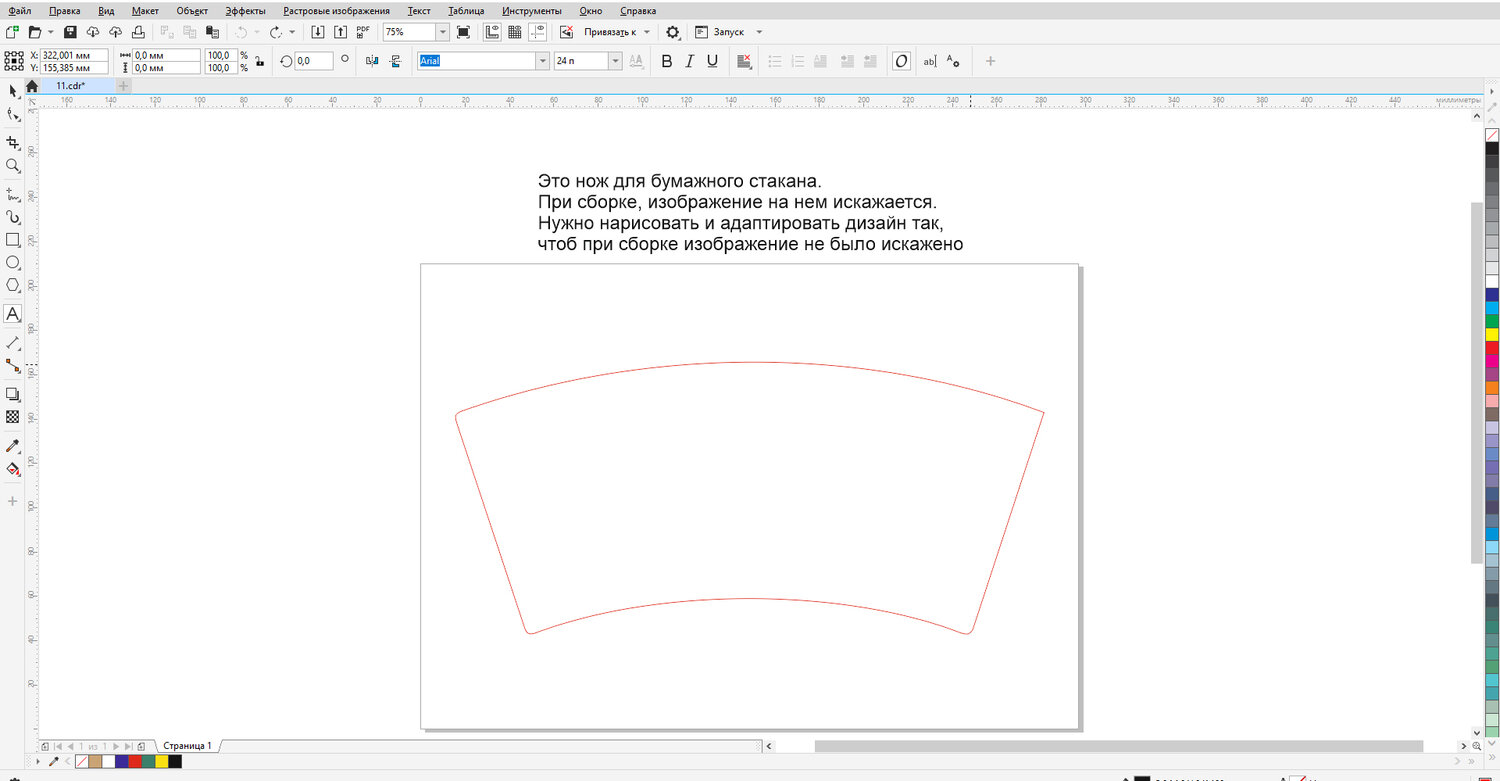
Task: Pick the yellow document palette swatch
Action: pyautogui.click(x=161, y=762)
